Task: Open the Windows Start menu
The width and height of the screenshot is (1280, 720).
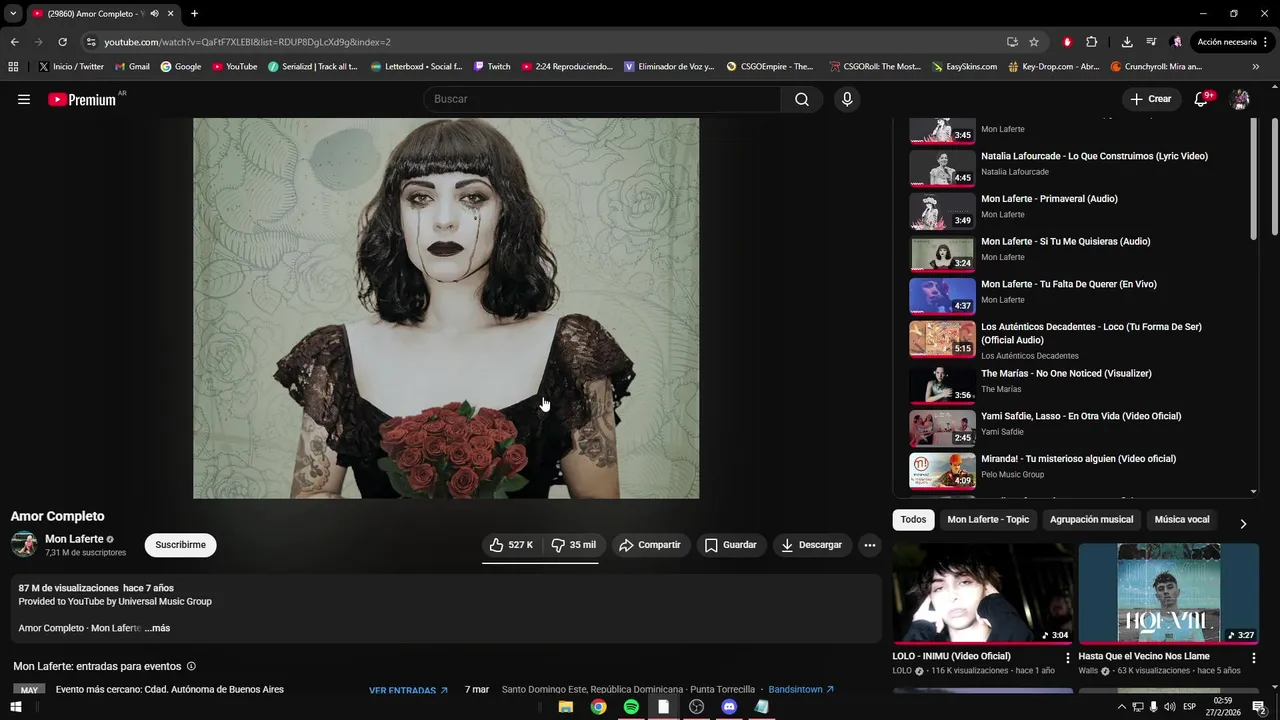Action: 15,706
